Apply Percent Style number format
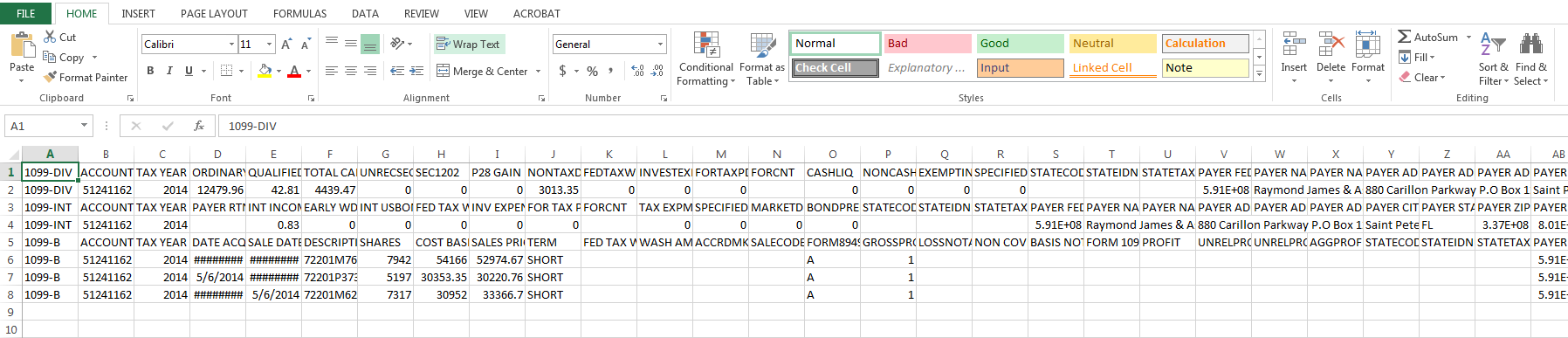 pyautogui.click(x=593, y=71)
